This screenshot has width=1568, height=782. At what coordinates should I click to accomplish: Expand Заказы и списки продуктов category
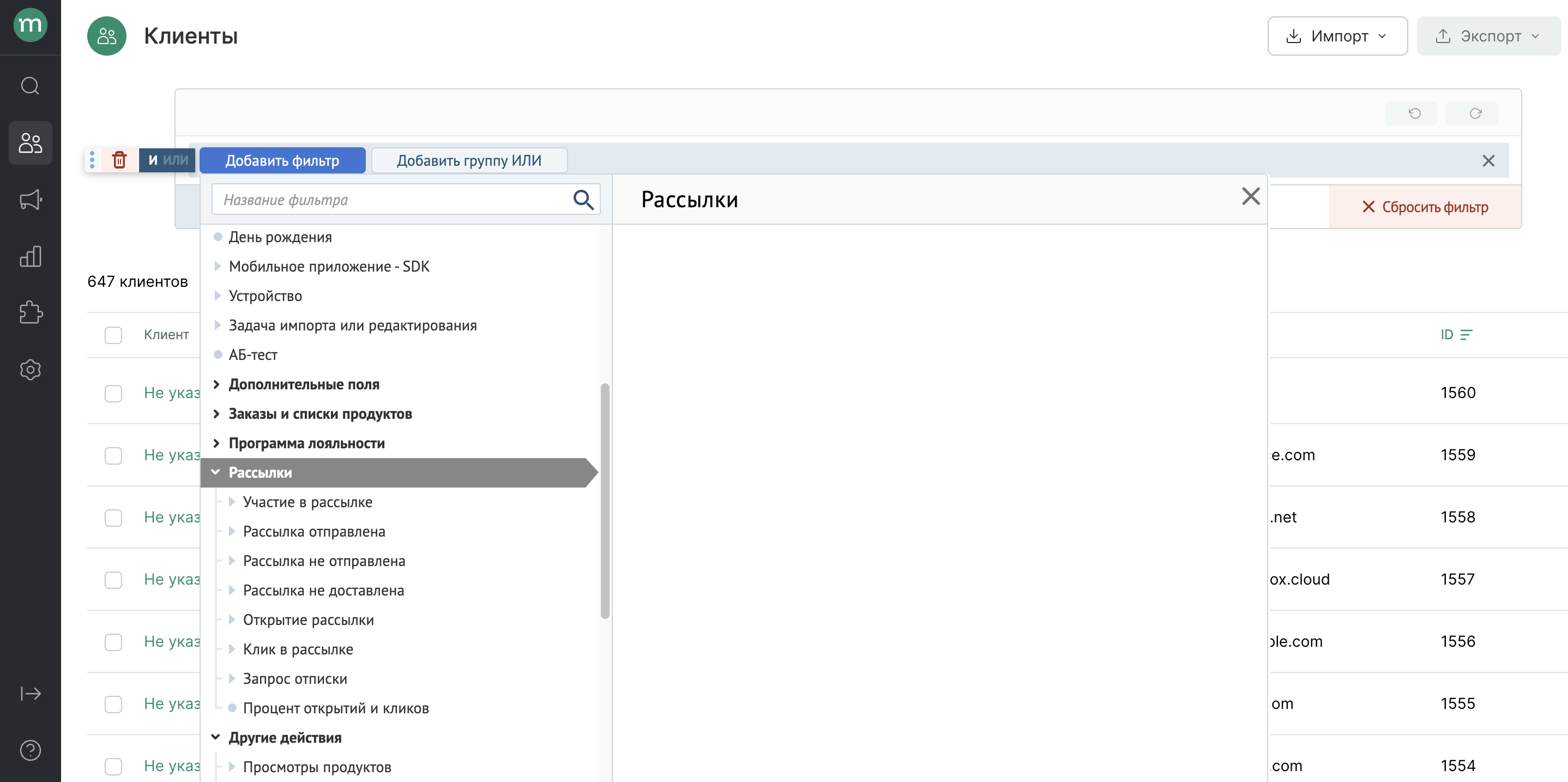216,414
